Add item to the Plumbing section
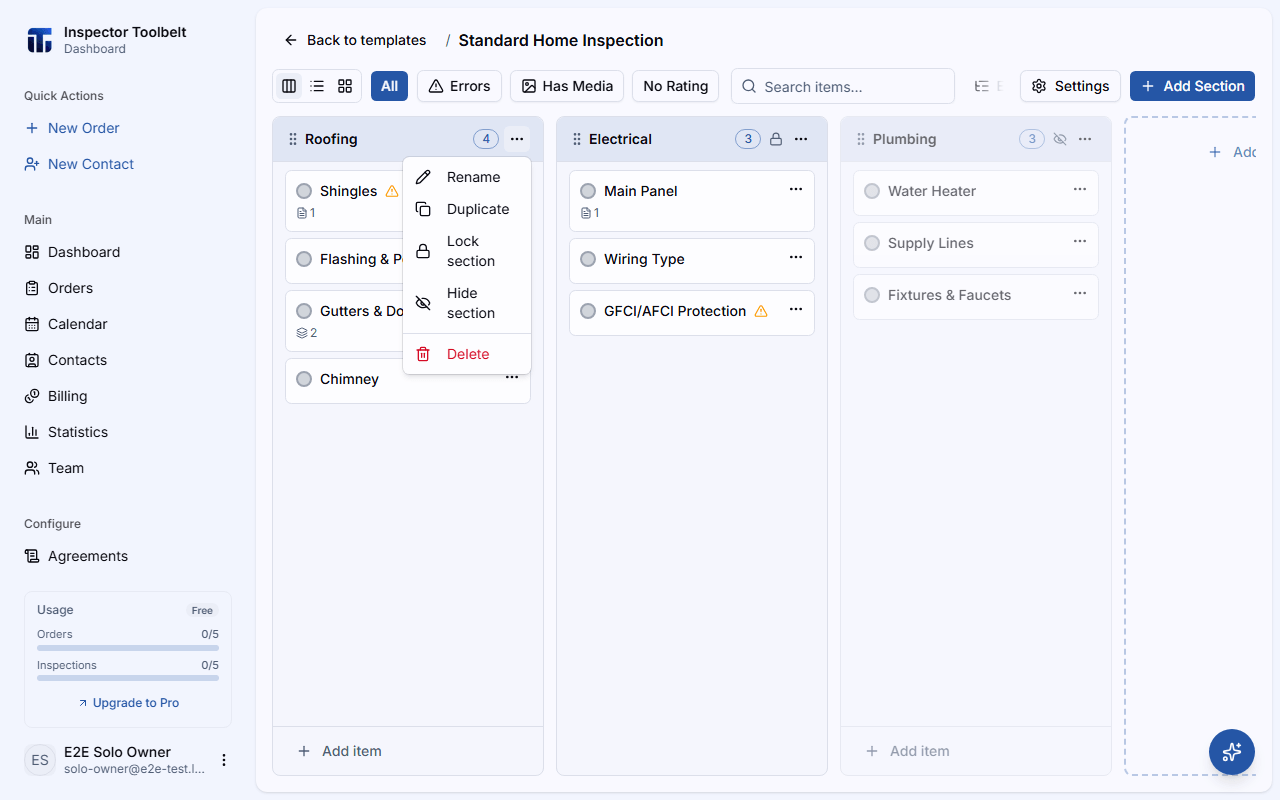 click(x=976, y=751)
